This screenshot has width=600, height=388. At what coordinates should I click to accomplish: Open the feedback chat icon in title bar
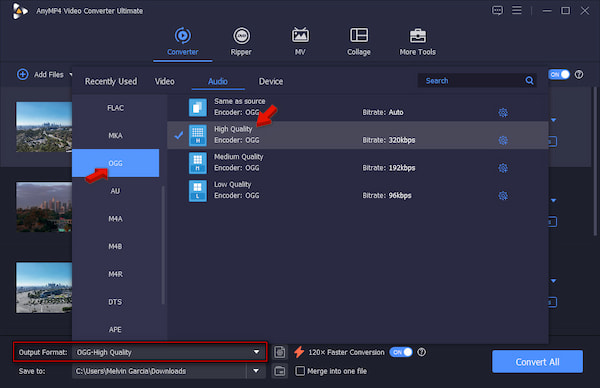tap(497, 10)
